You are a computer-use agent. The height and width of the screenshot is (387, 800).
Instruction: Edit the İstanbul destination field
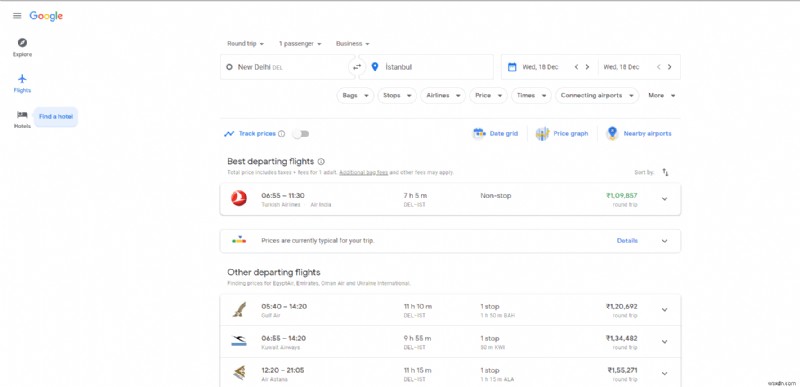[x=426, y=67]
